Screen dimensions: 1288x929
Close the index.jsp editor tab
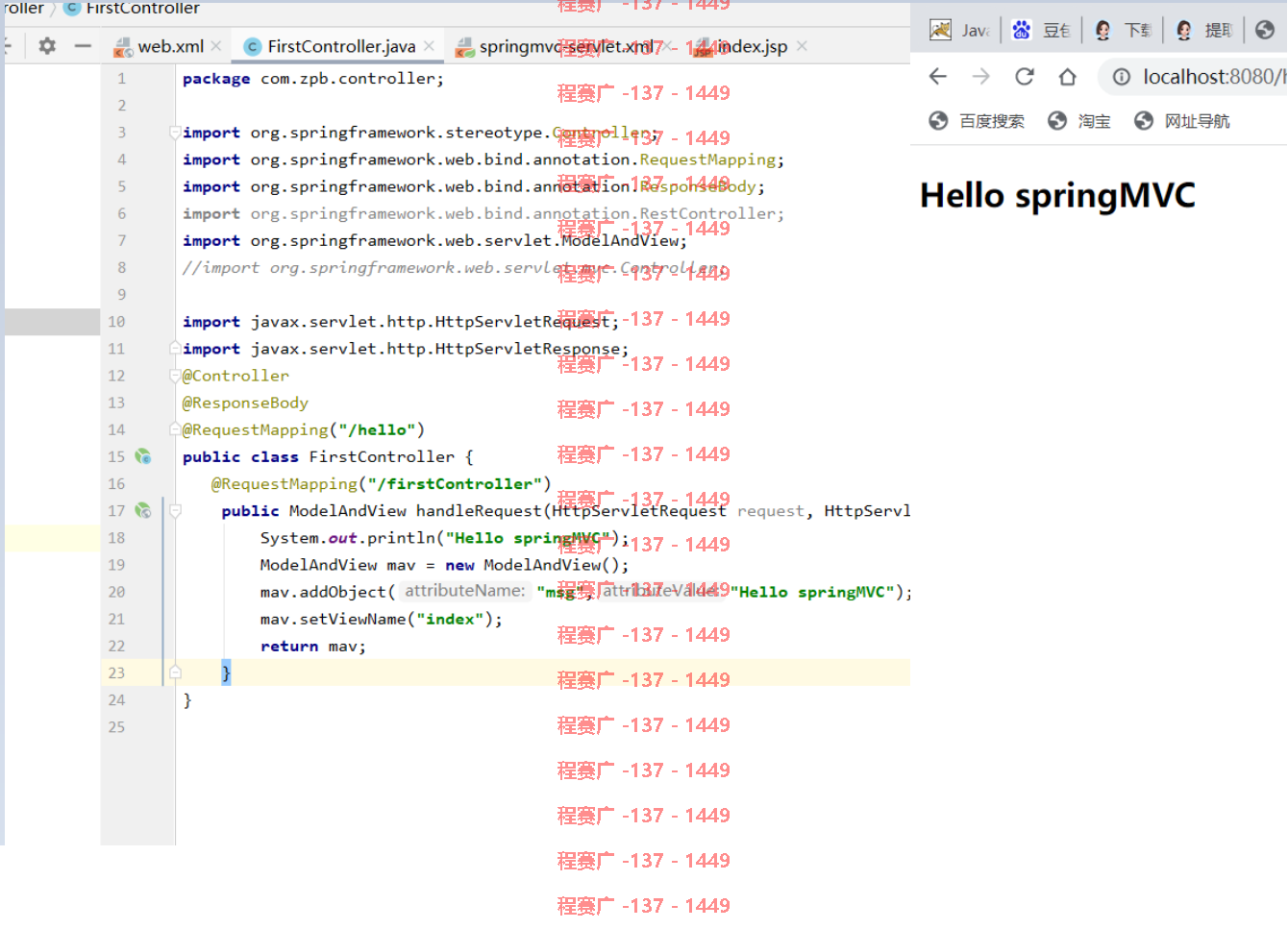tap(802, 46)
